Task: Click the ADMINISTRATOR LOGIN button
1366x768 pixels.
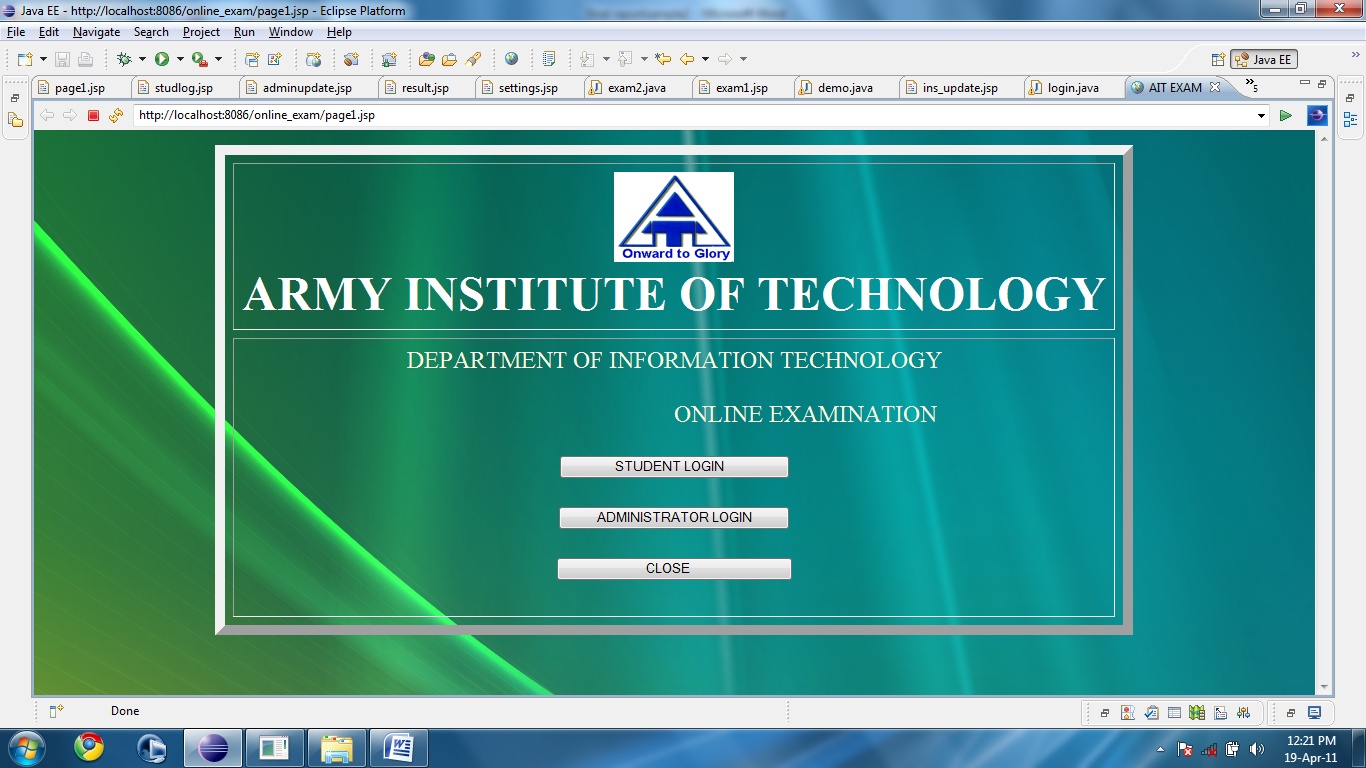Action: click(674, 518)
